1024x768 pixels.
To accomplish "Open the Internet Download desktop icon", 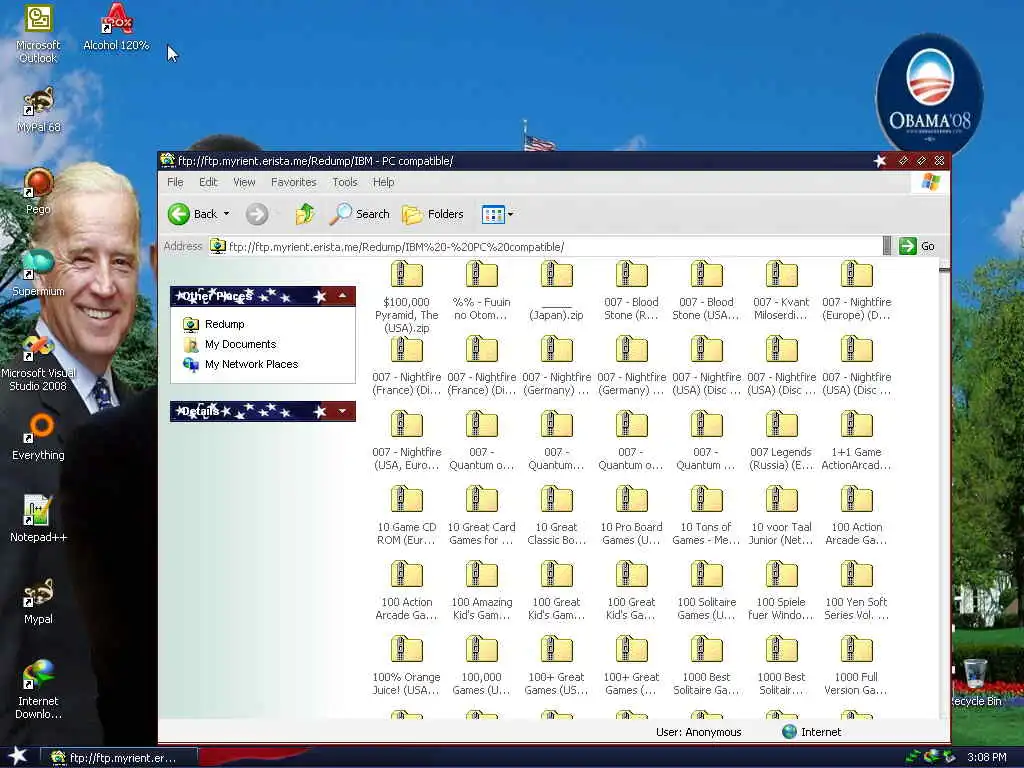I will [x=38, y=689].
